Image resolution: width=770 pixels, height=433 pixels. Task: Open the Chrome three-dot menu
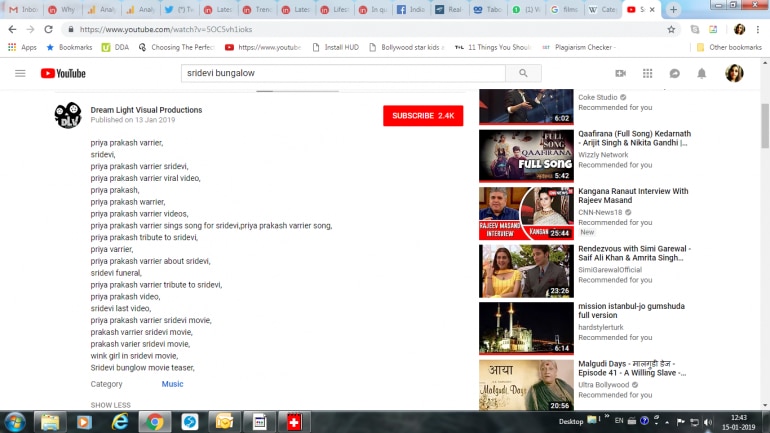pos(759,29)
